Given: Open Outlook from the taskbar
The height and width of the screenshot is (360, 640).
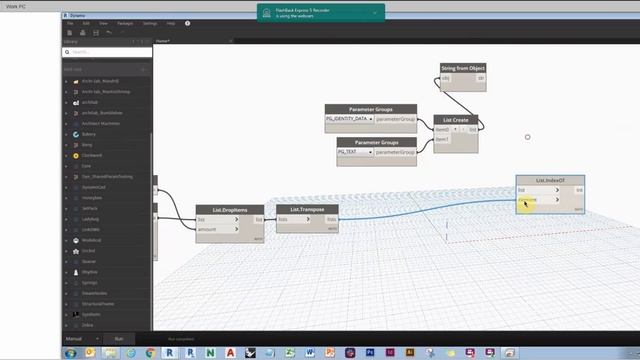Looking at the screenshot, I should pos(90,353).
